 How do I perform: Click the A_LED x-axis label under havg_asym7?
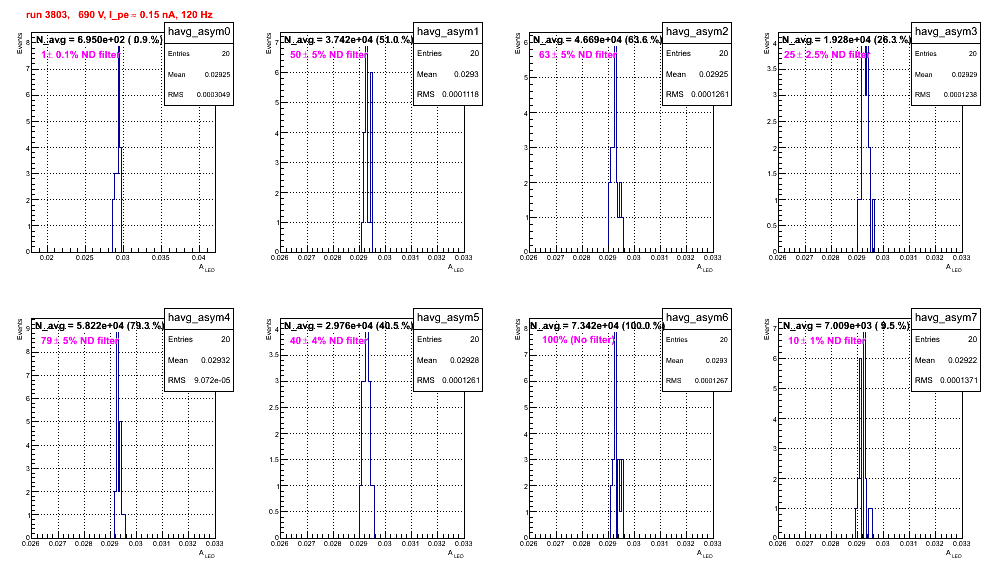coord(954,555)
